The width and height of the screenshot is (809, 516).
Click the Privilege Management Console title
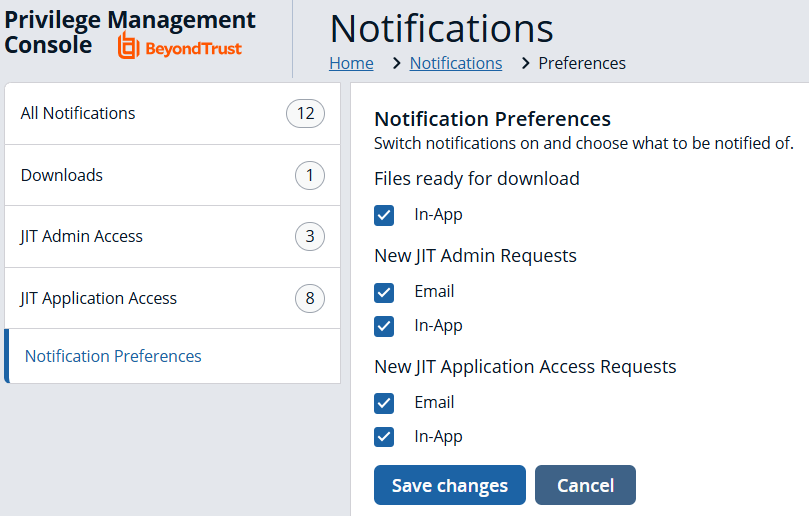click(x=130, y=32)
